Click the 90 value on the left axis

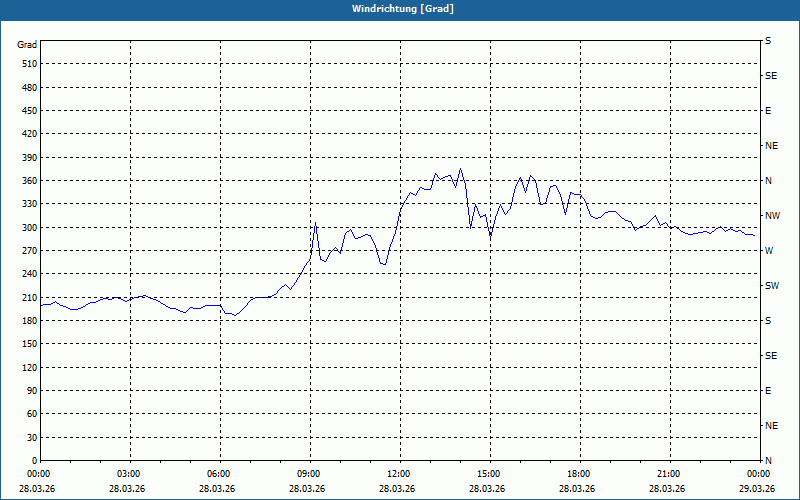point(32,391)
